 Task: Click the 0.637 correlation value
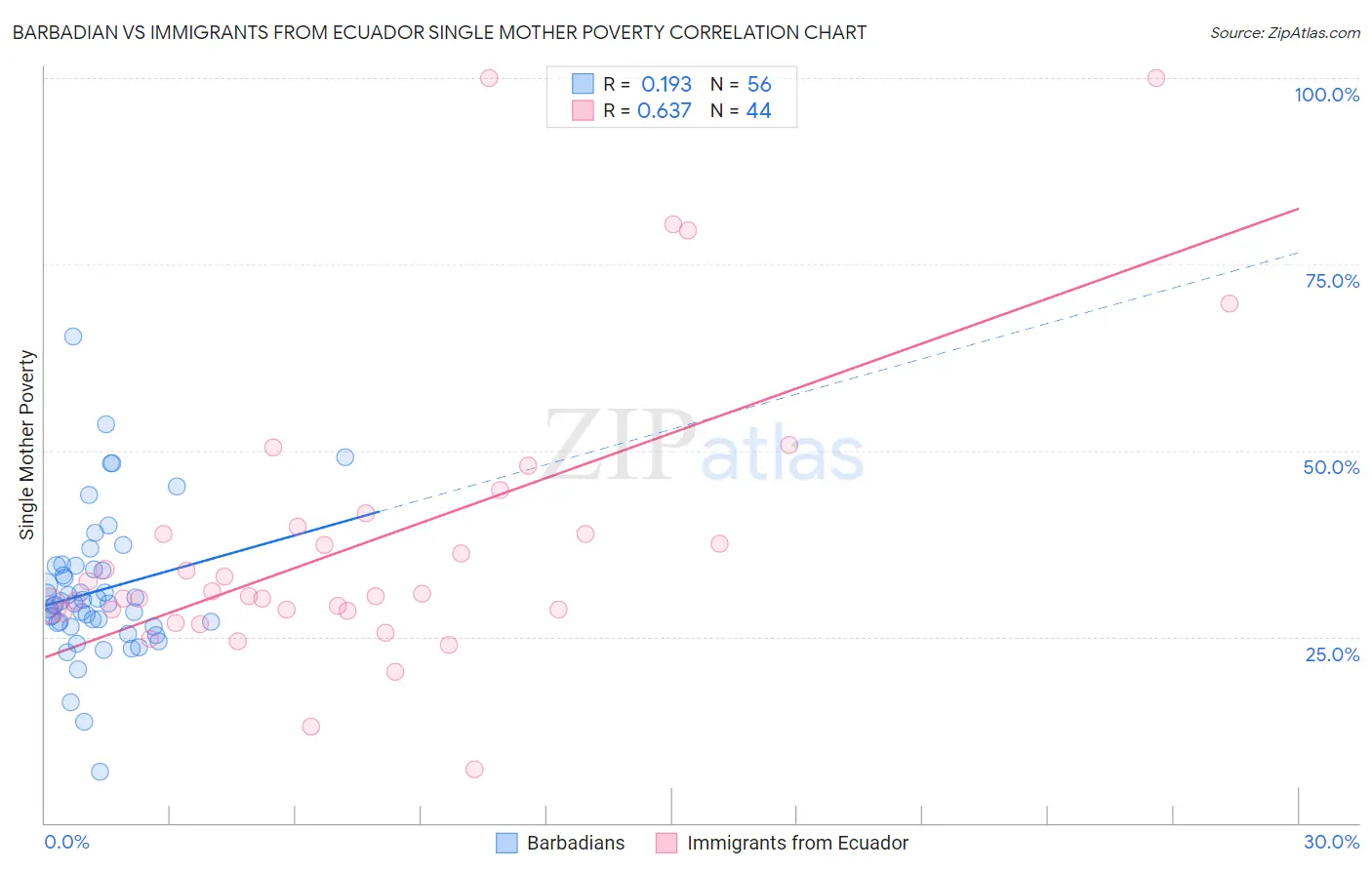664,110
